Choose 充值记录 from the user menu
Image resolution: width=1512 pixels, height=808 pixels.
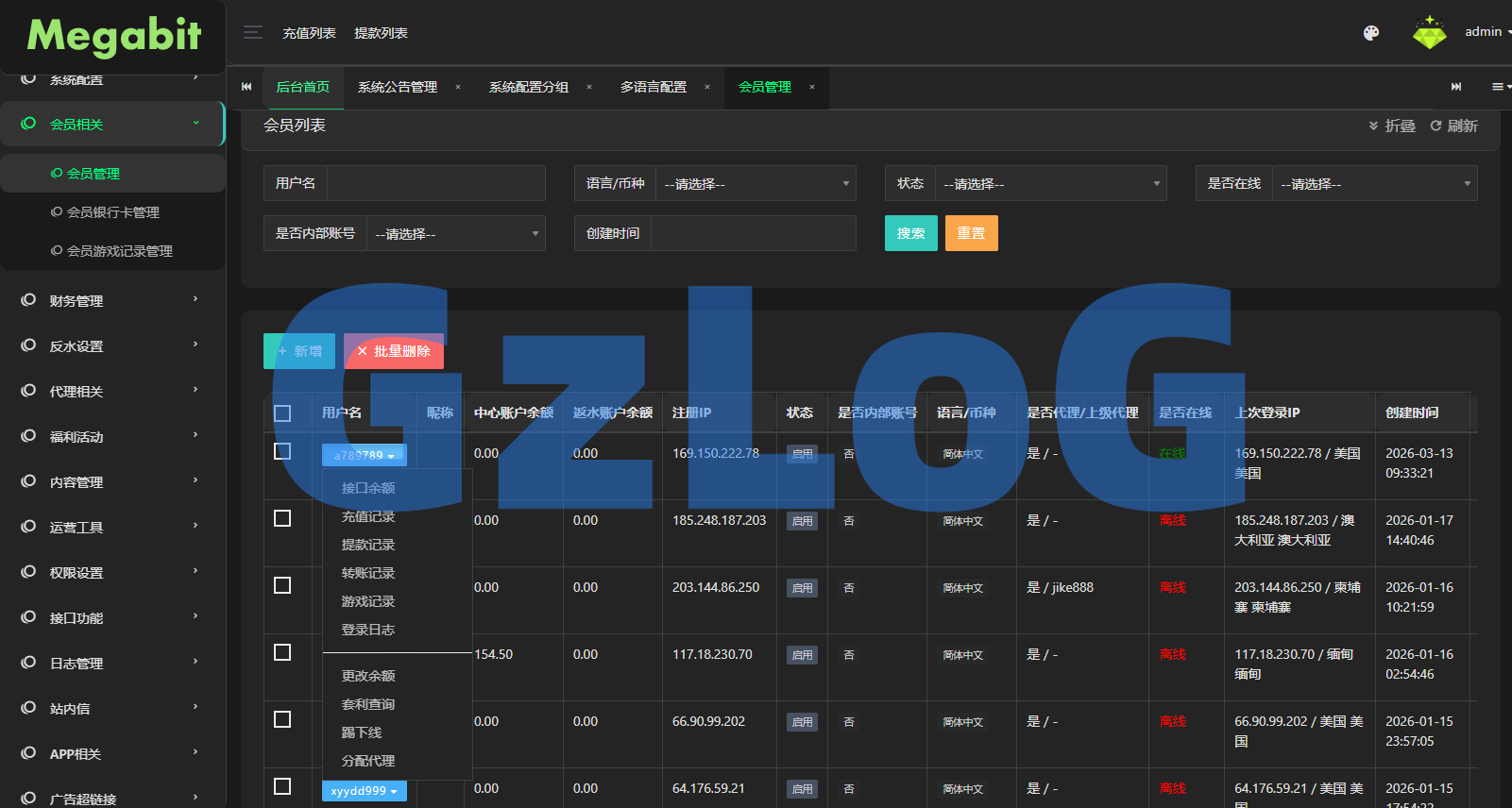coord(368,516)
